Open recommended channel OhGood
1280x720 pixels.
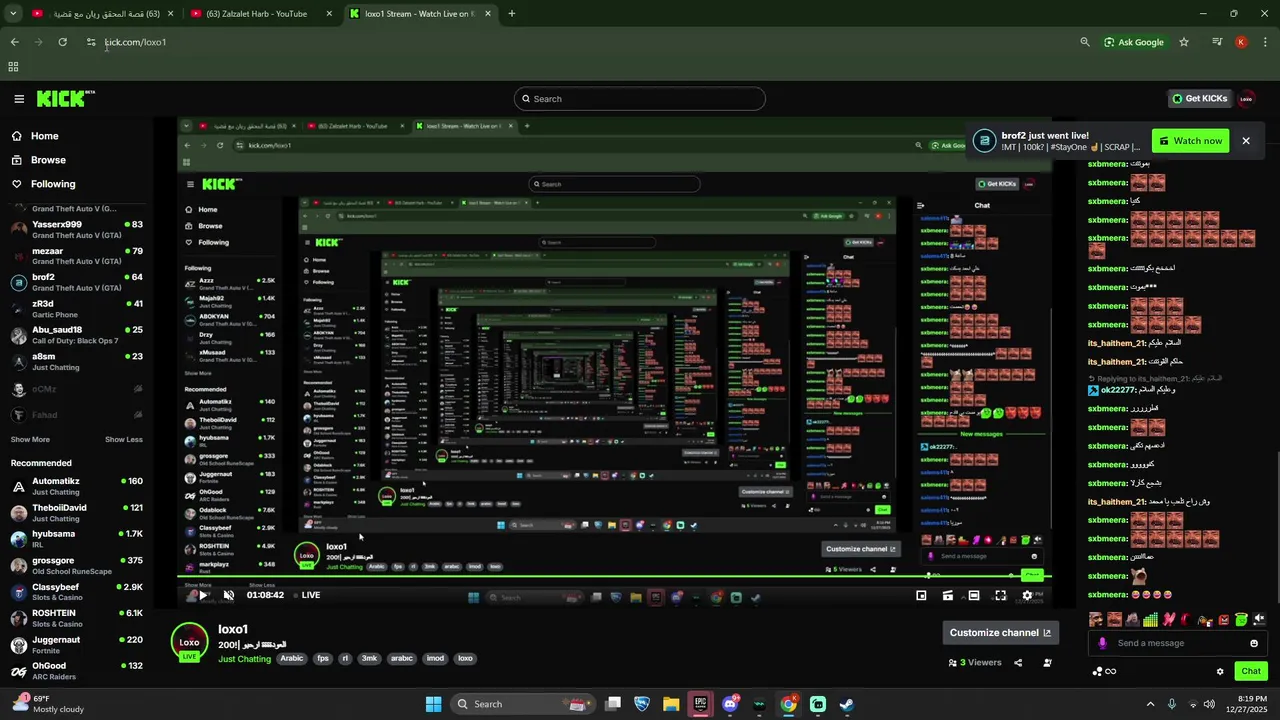[x=76, y=671]
